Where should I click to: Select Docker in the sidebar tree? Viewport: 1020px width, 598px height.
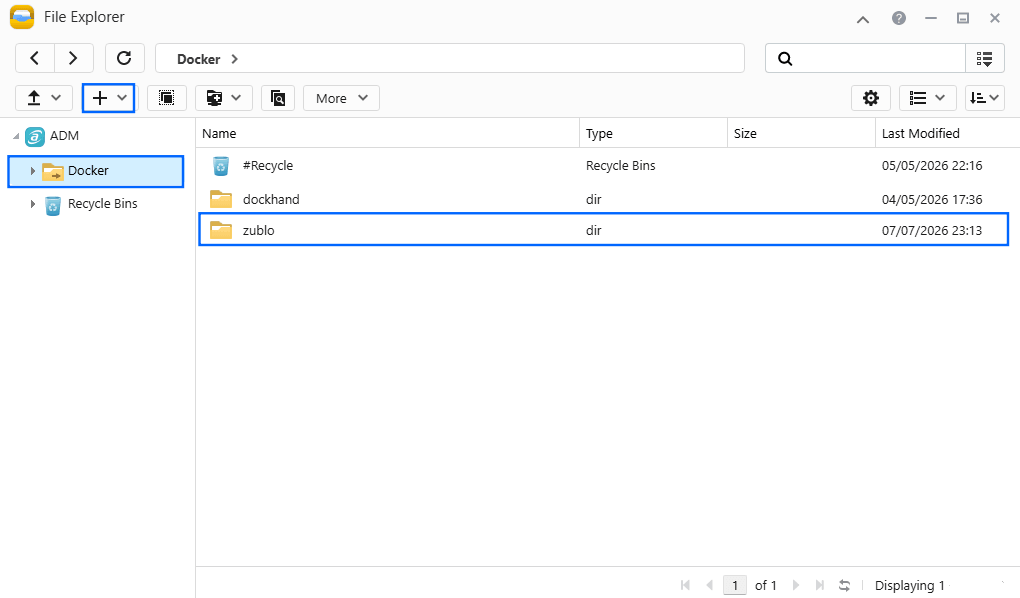(96, 171)
